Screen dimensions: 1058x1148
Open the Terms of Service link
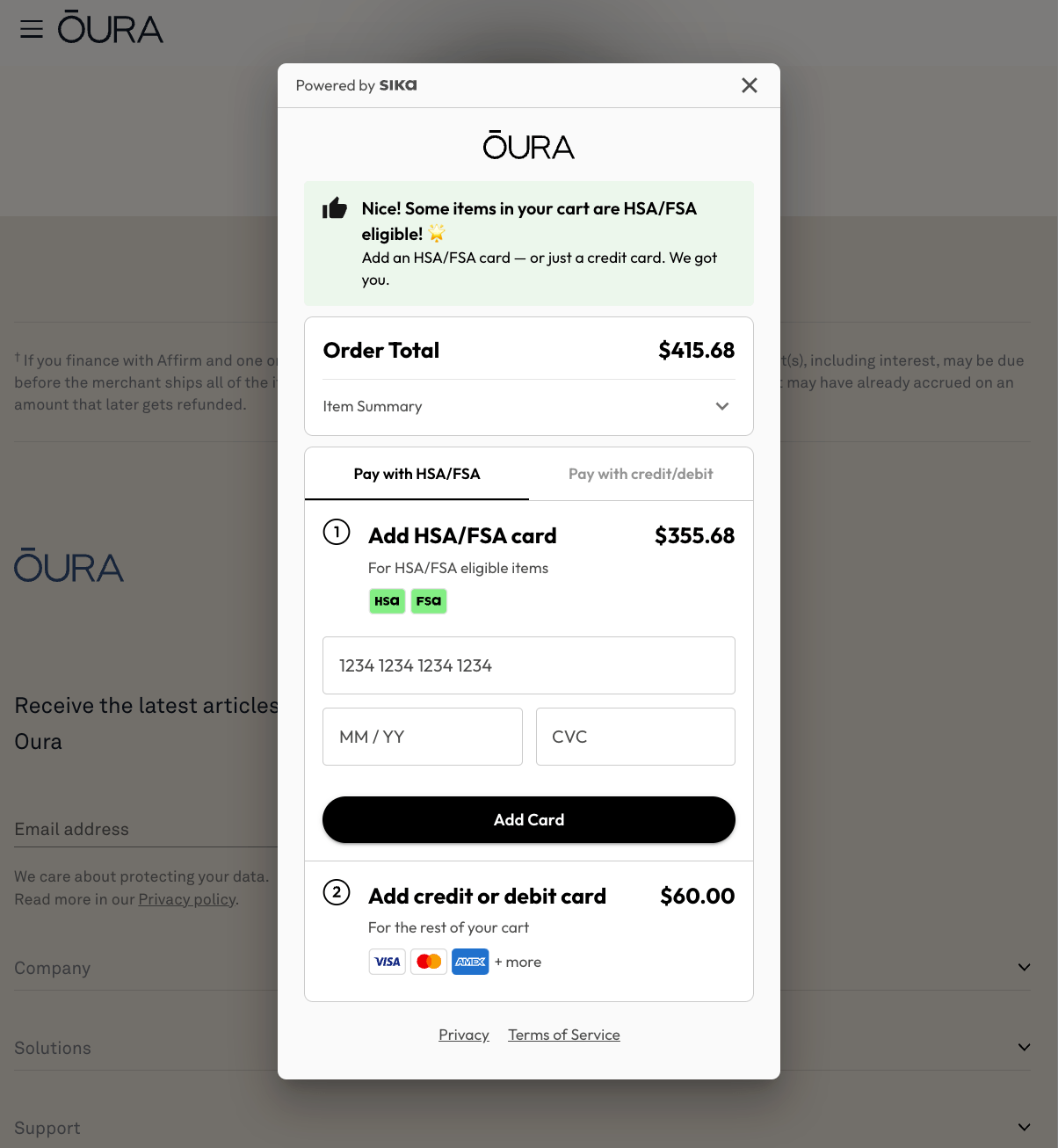[x=563, y=1035]
